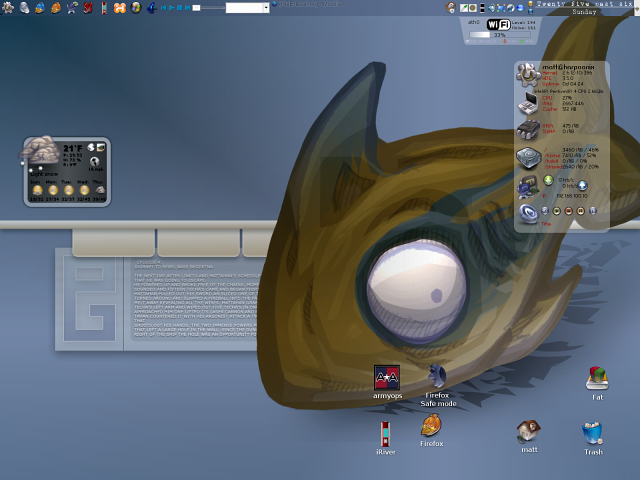Launch Firefox from the top panel
The image size is (640, 480).
point(56,7)
